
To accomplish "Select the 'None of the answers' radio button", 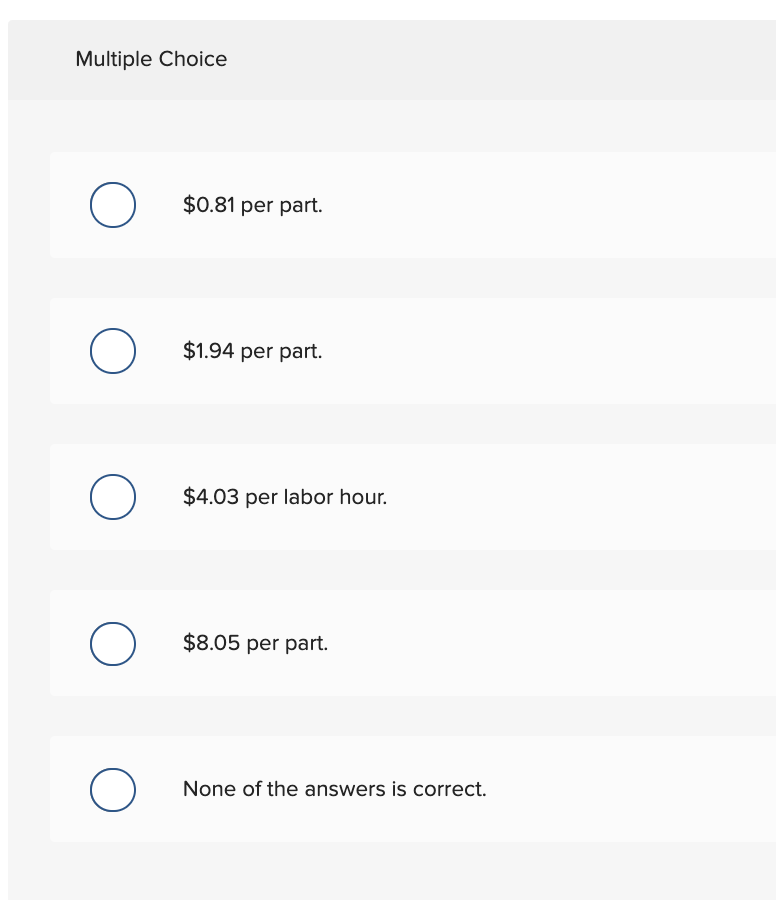I will [113, 789].
